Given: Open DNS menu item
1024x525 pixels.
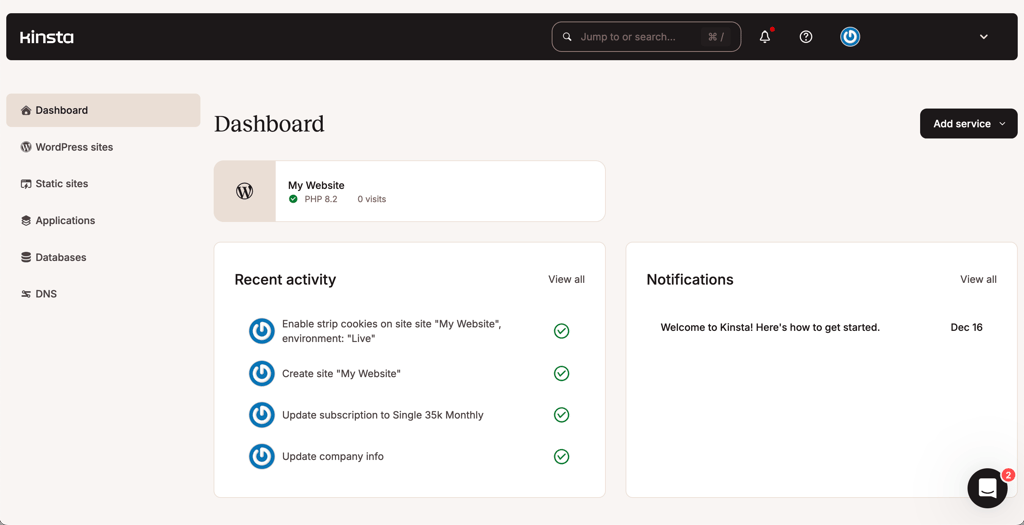Looking at the screenshot, I should (103, 294).
